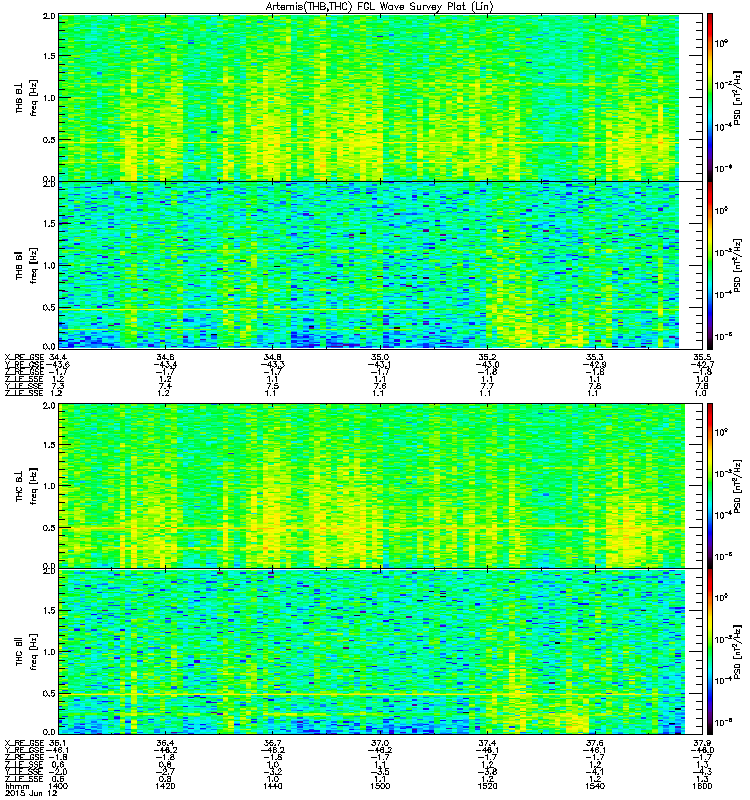Screen dimensions: 750x800
Task: Click the plot title 'Artemis(THB,THC) FGL Wave Survey Plot'
Action: pos(380,7)
